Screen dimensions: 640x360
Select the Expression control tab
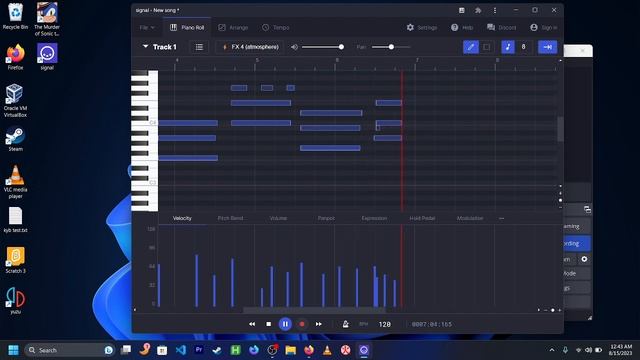374,218
